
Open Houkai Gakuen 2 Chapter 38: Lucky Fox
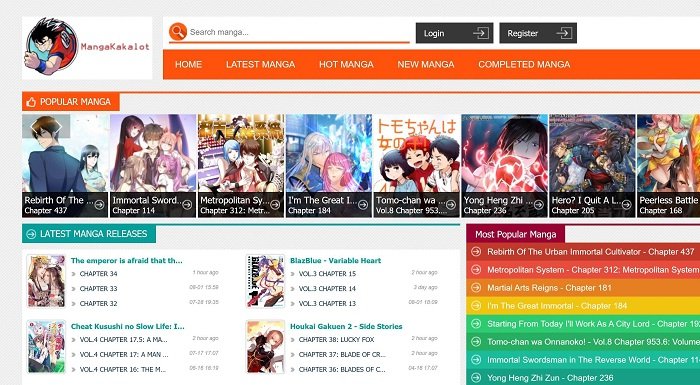tap(336, 339)
